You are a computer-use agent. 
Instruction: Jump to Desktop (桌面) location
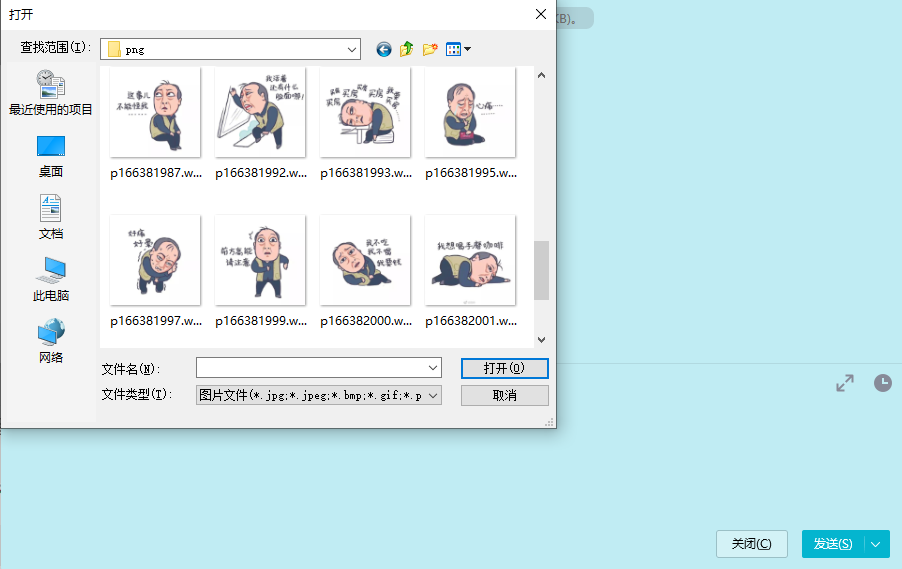(51, 156)
